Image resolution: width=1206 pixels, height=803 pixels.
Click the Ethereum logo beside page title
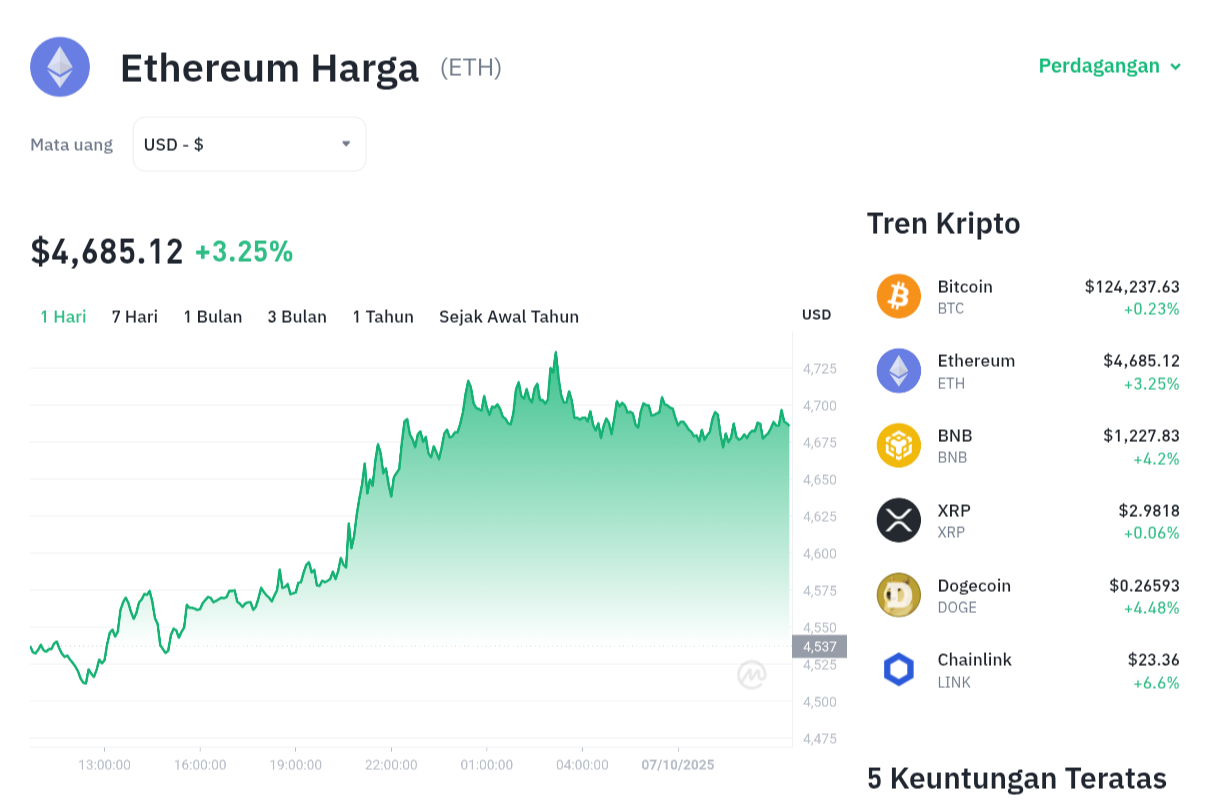click(x=60, y=67)
